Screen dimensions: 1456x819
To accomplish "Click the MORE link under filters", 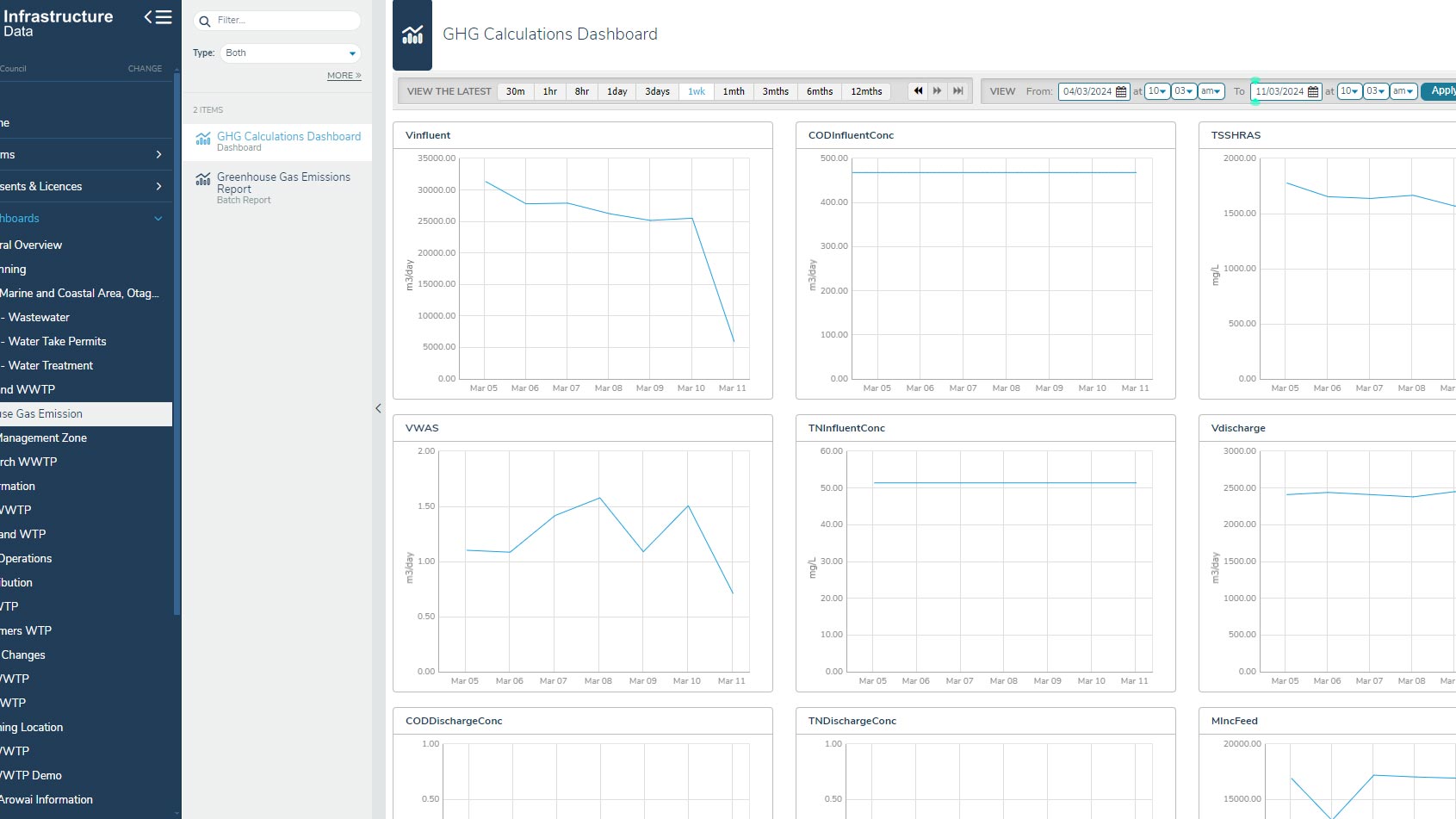I will [x=344, y=76].
